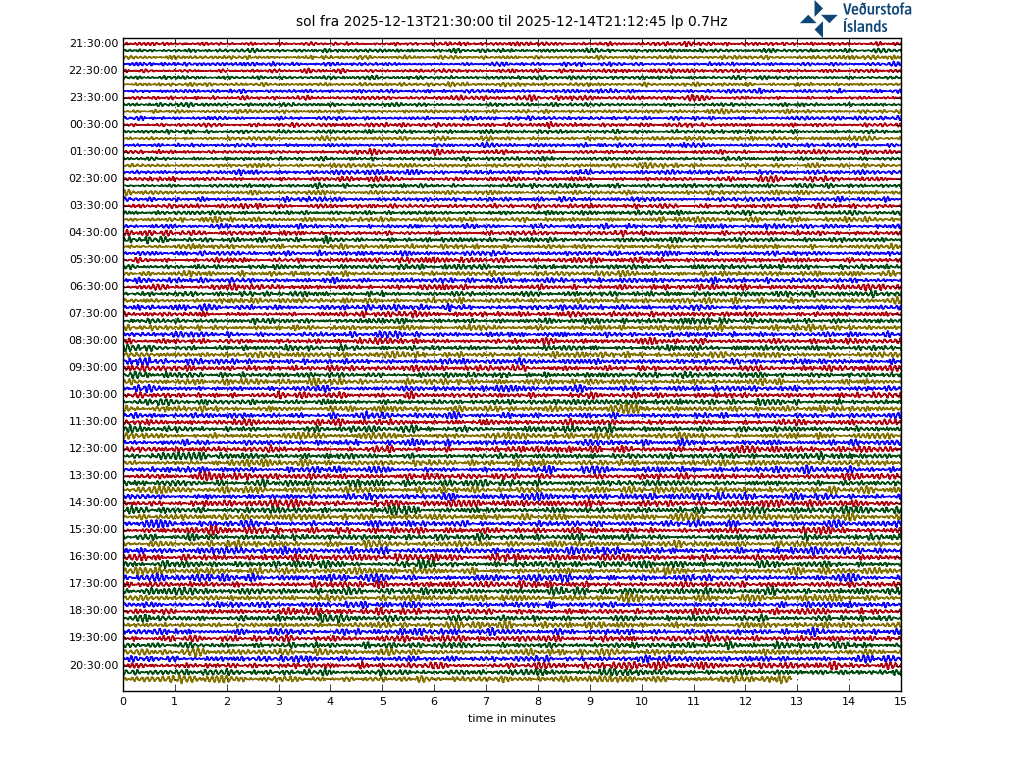
Task: Click the 10 minute axis tick label
Action: click(x=641, y=701)
